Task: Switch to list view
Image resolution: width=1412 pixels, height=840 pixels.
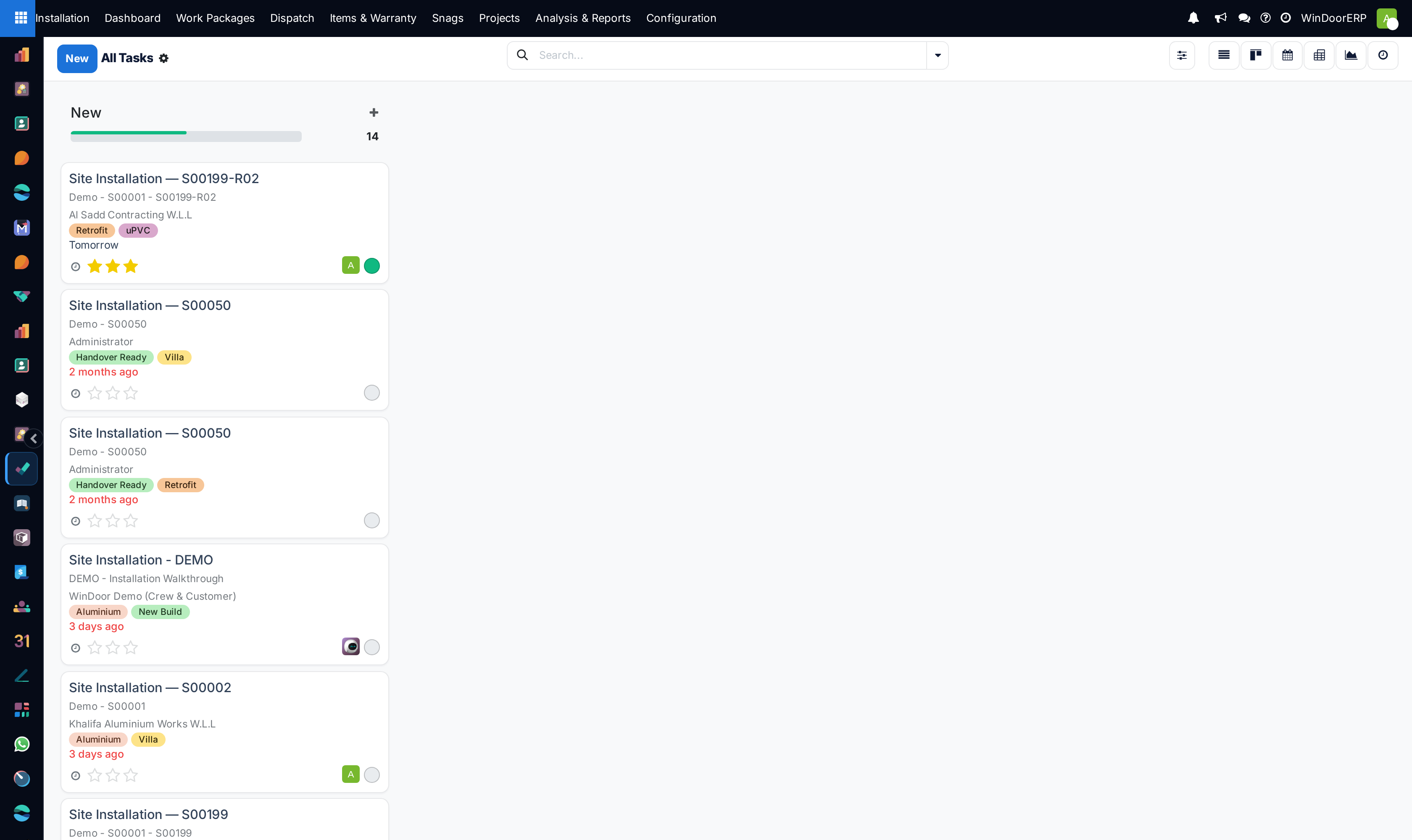Action: coord(1224,55)
